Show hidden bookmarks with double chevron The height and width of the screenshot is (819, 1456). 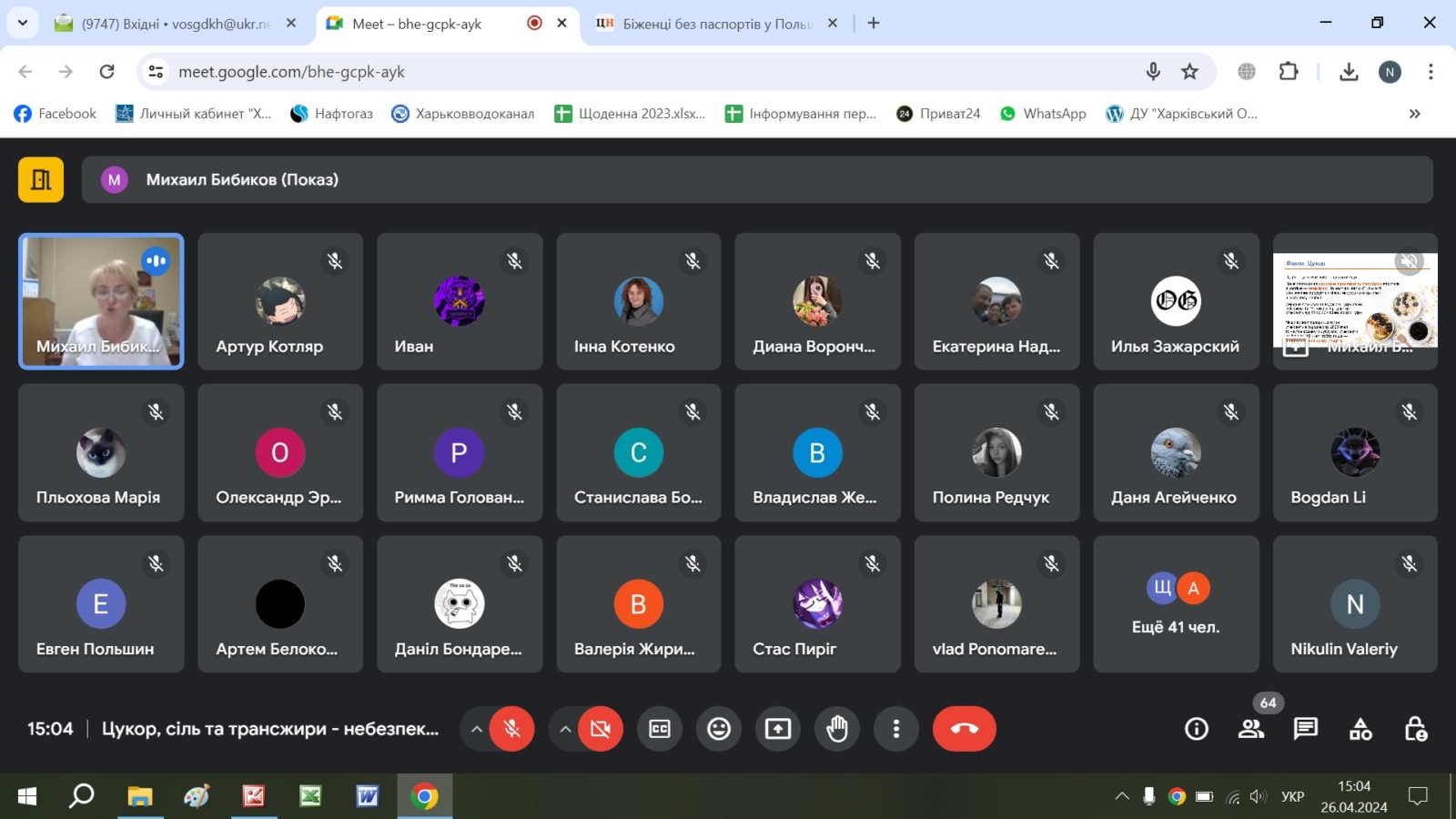coord(1414,114)
